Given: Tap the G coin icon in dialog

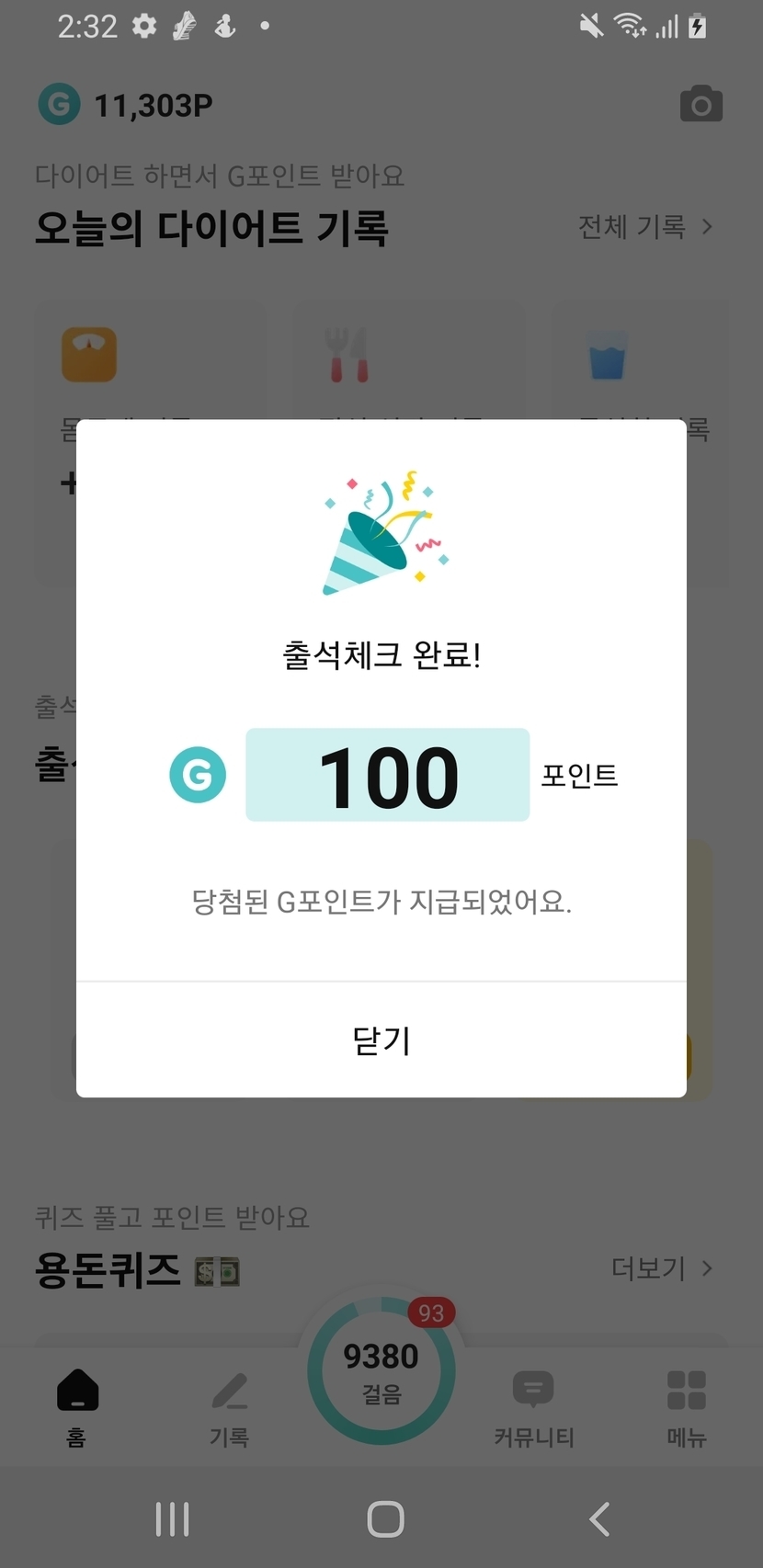Looking at the screenshot, I should [198, 775].
